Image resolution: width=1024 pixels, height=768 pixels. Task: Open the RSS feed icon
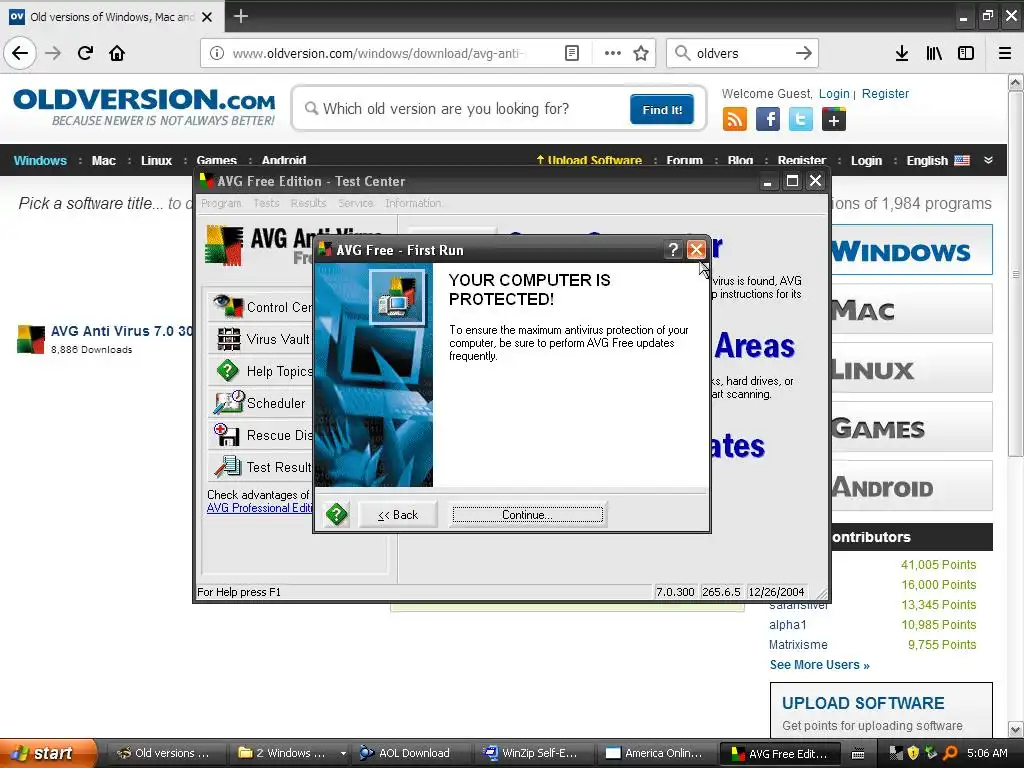[x=735, y=120]
